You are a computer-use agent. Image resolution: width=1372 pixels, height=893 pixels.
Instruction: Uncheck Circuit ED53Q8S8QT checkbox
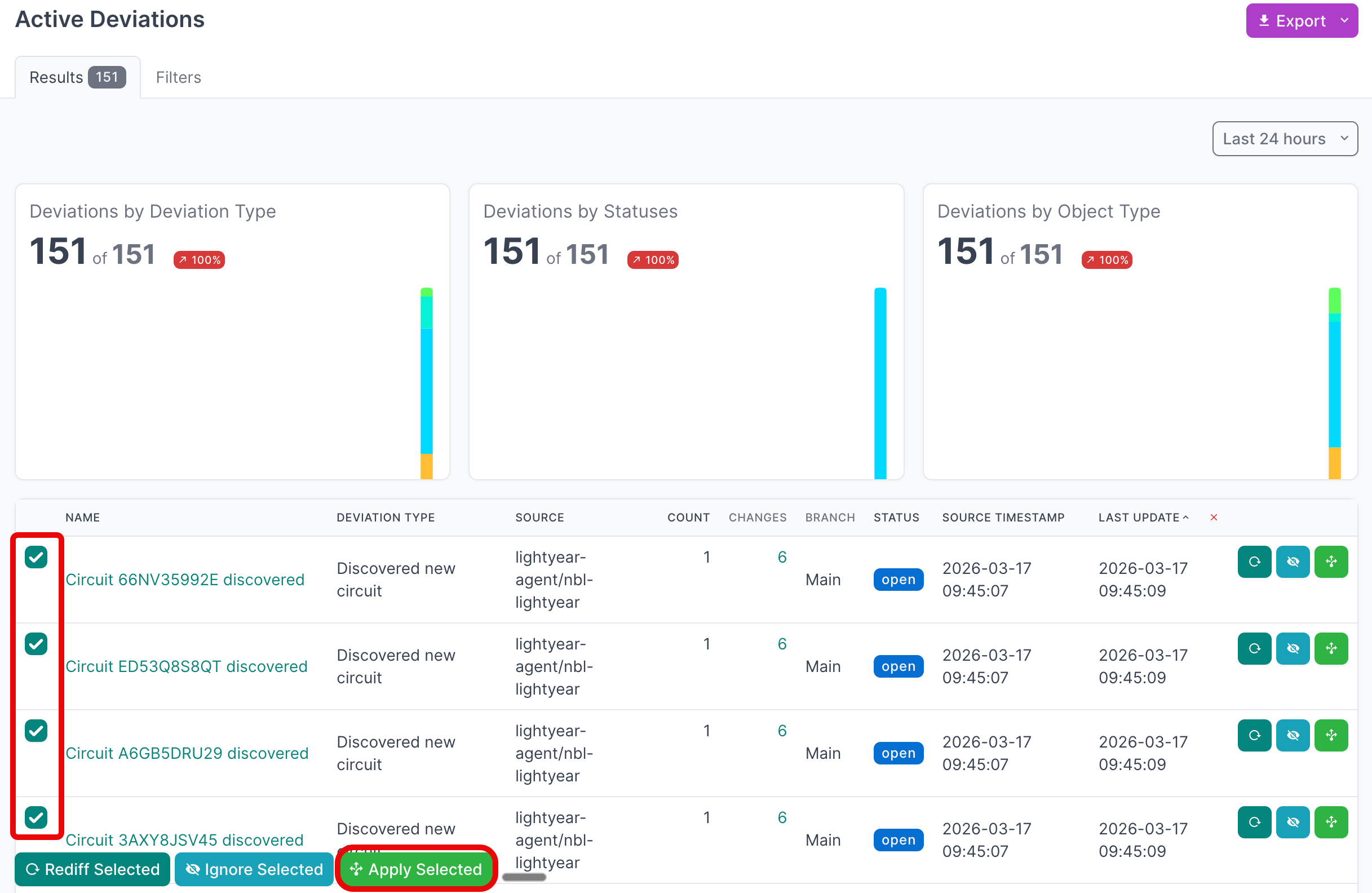(x=36, y=643)
